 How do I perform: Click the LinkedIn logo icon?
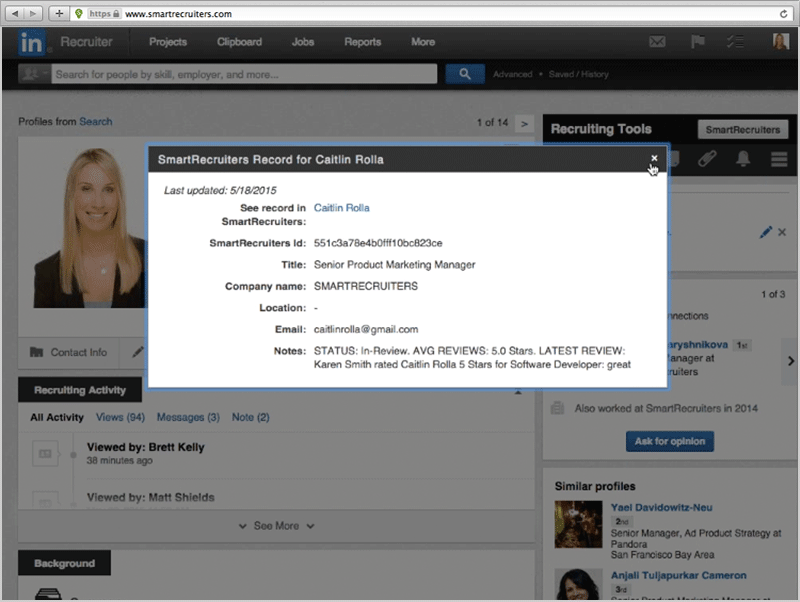(x=31, y=42)
